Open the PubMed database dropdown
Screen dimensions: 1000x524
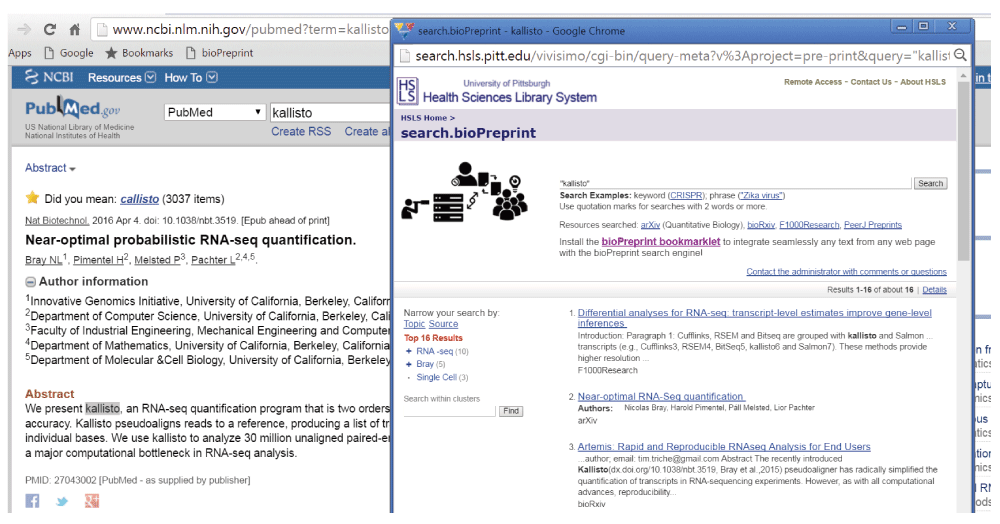click(215, 113)
